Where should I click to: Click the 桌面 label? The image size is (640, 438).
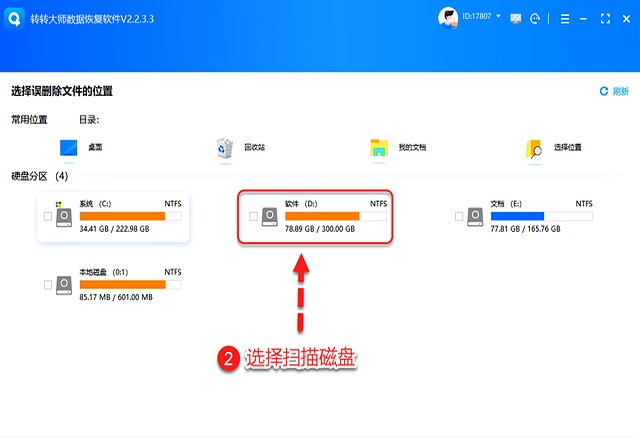95,147
